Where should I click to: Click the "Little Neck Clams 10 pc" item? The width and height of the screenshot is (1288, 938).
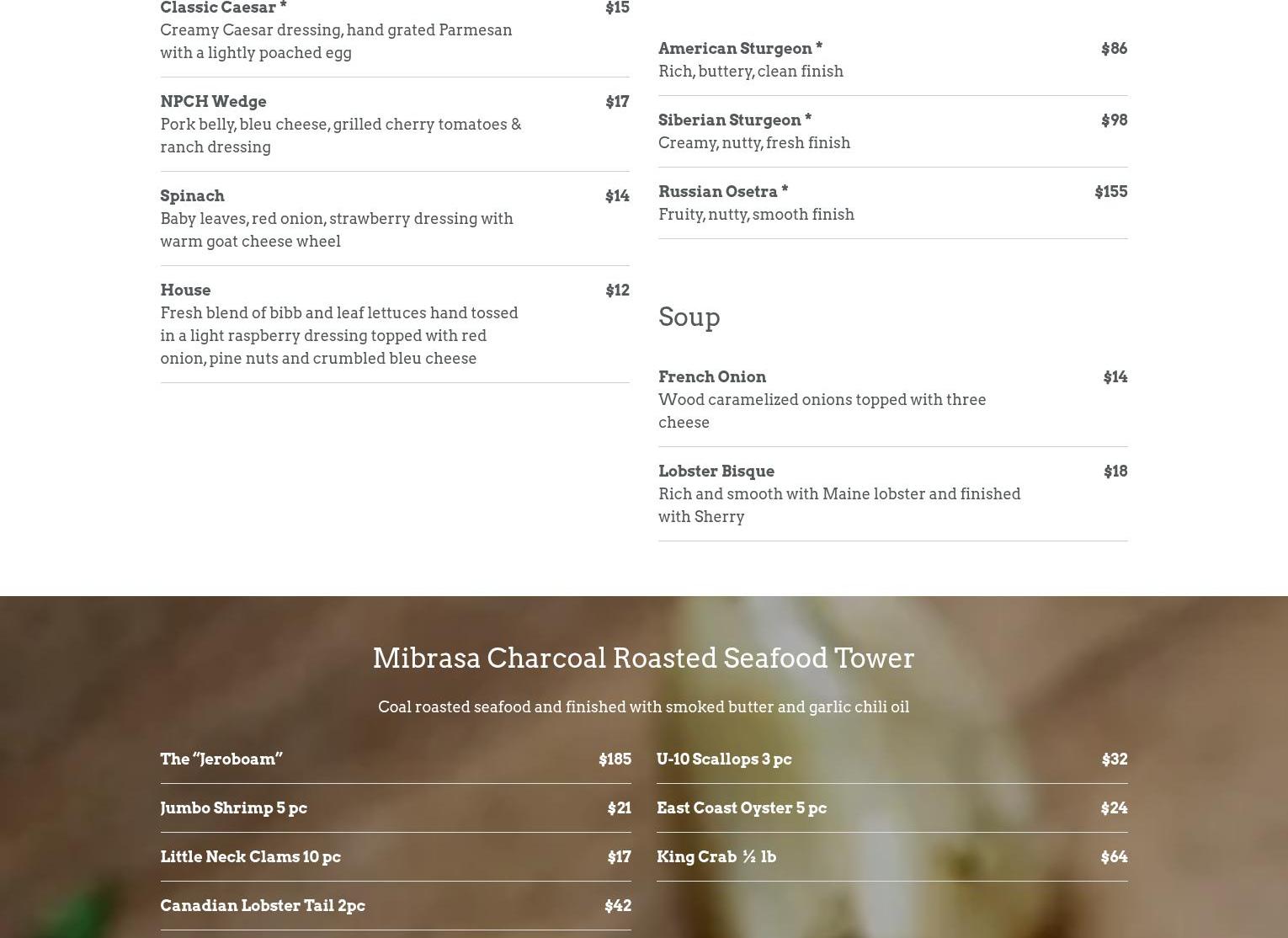(251, 856)
